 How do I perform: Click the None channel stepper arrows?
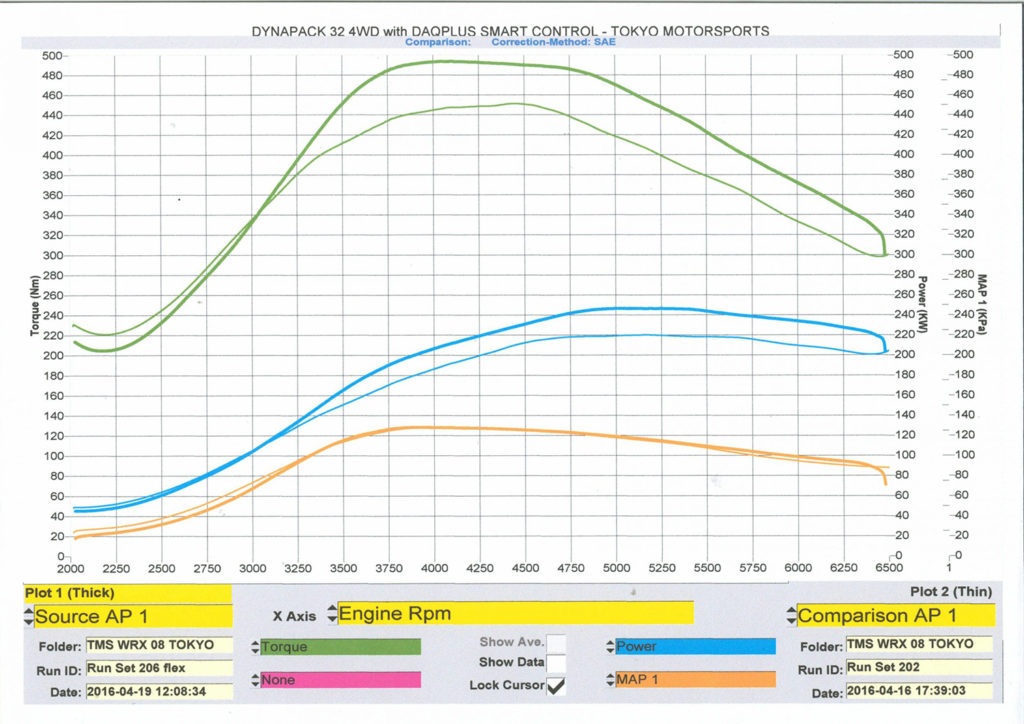(x=254, y=680)
